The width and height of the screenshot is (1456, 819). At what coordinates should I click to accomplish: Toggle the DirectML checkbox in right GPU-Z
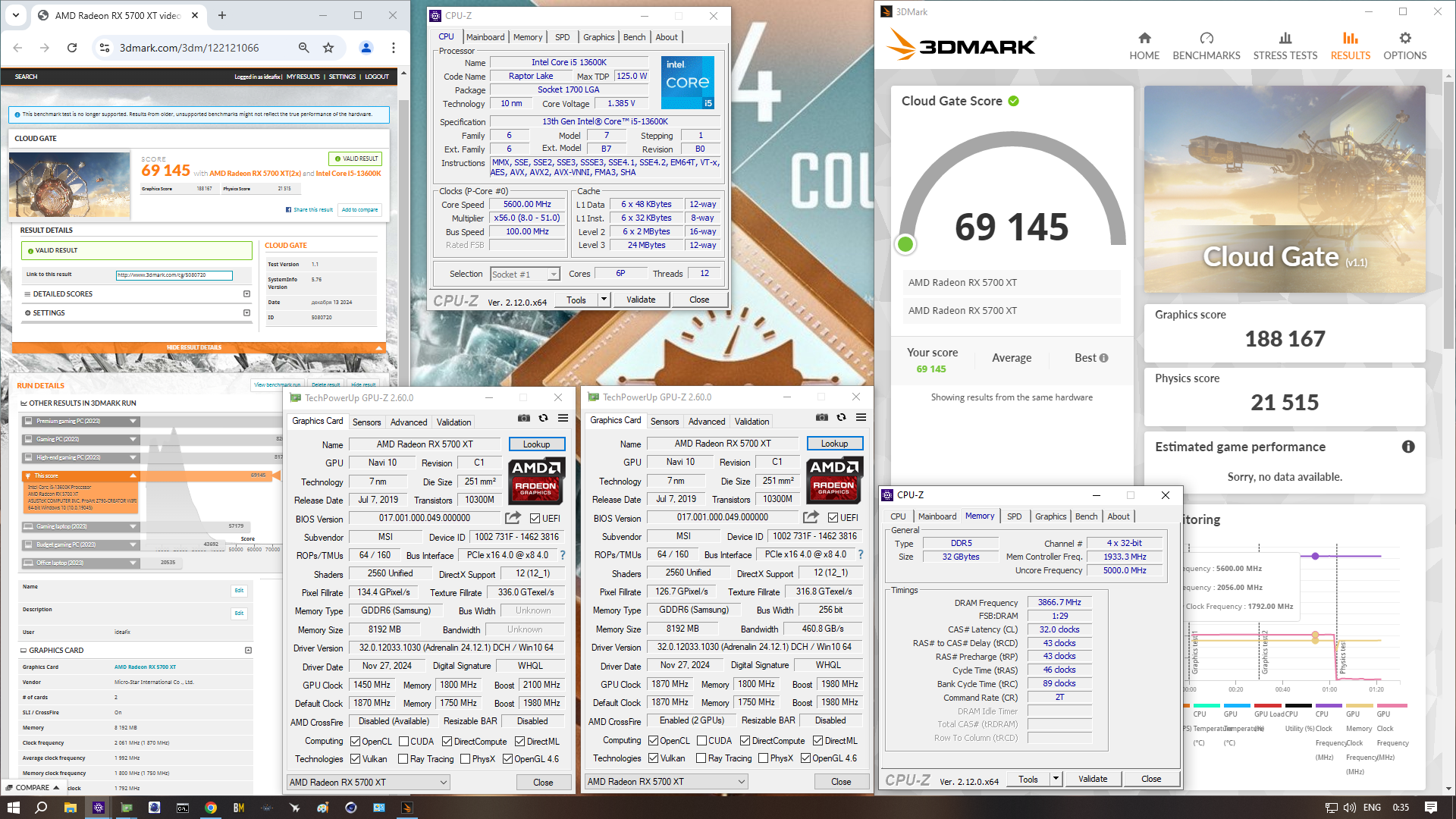[x=818, y=741]
